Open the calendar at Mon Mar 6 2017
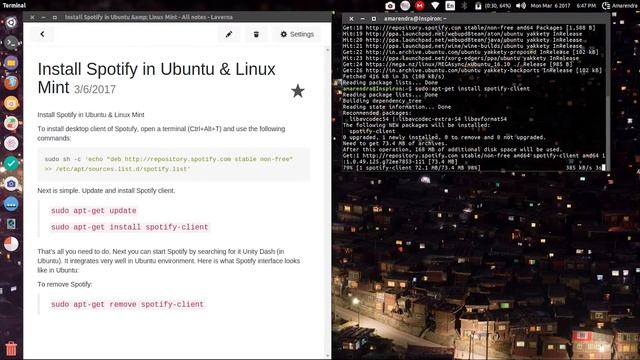Image resolution: width=640 pixels, height=360 pixels. (550, 6)
